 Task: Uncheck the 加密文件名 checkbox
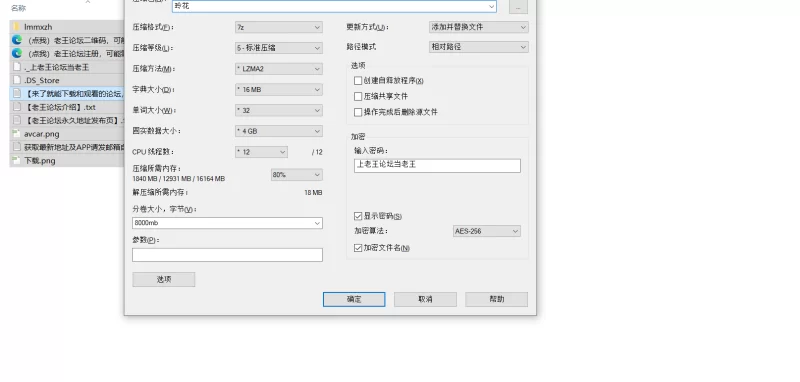click(358, 248)
